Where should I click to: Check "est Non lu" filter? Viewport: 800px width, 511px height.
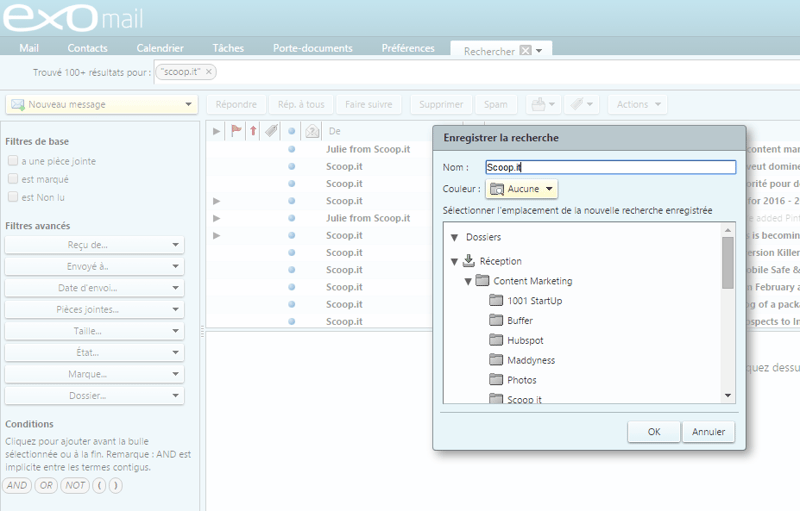click(x=13, y=197)
